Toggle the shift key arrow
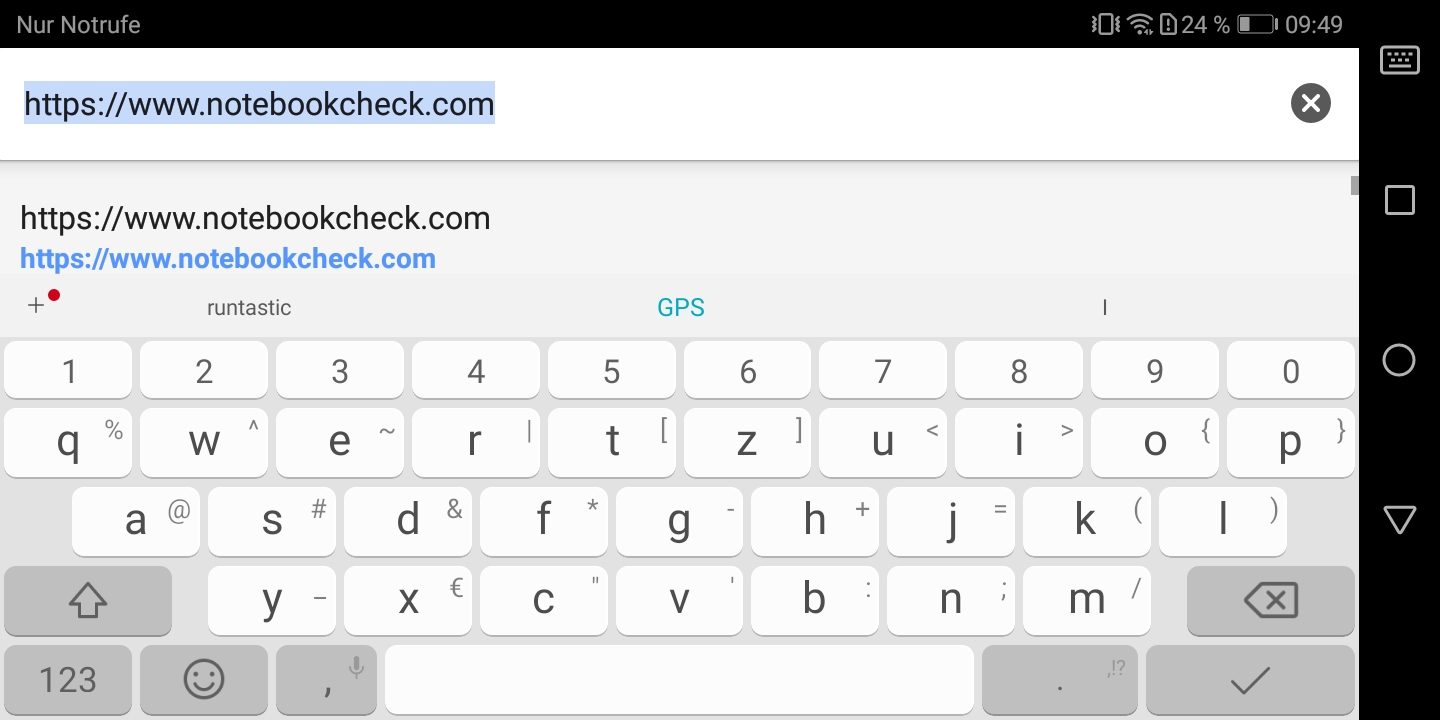 click(88, 600)
